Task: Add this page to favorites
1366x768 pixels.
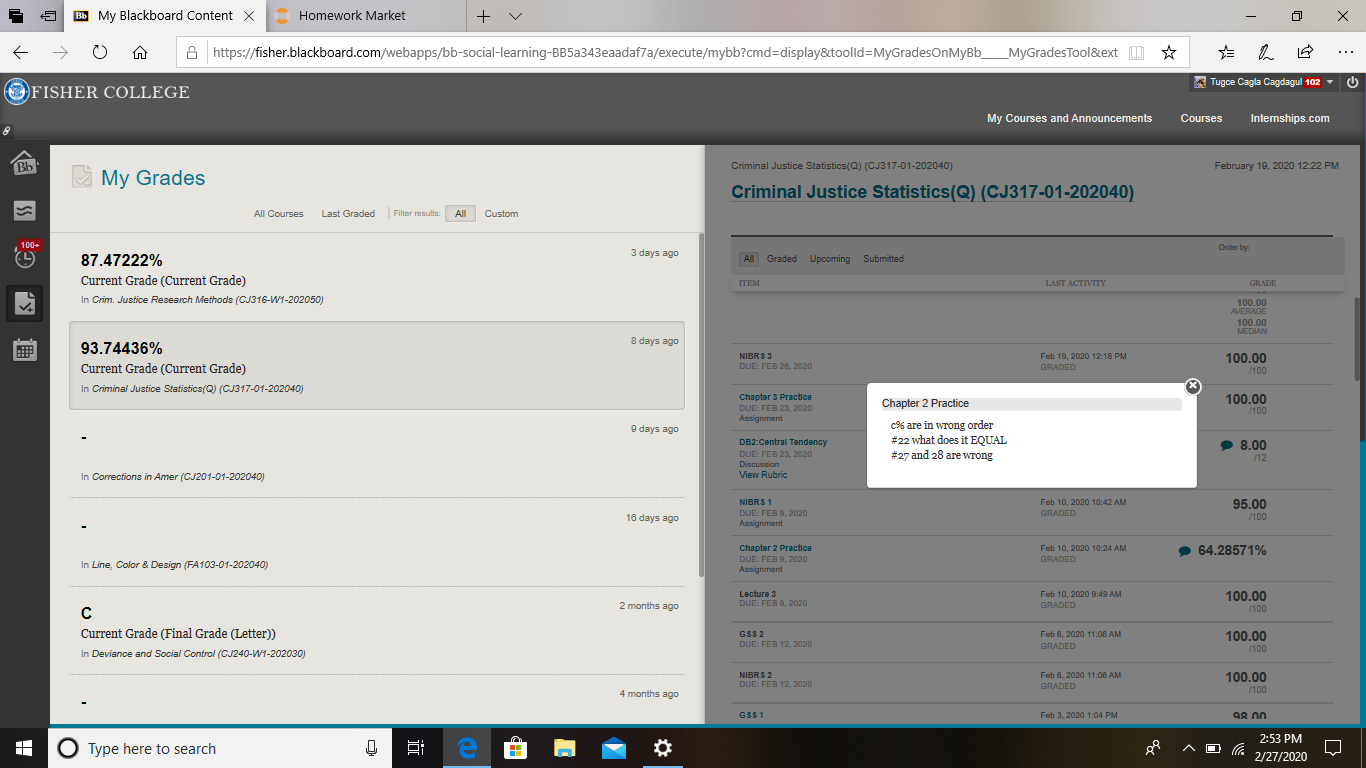Action: (1168, 52)
